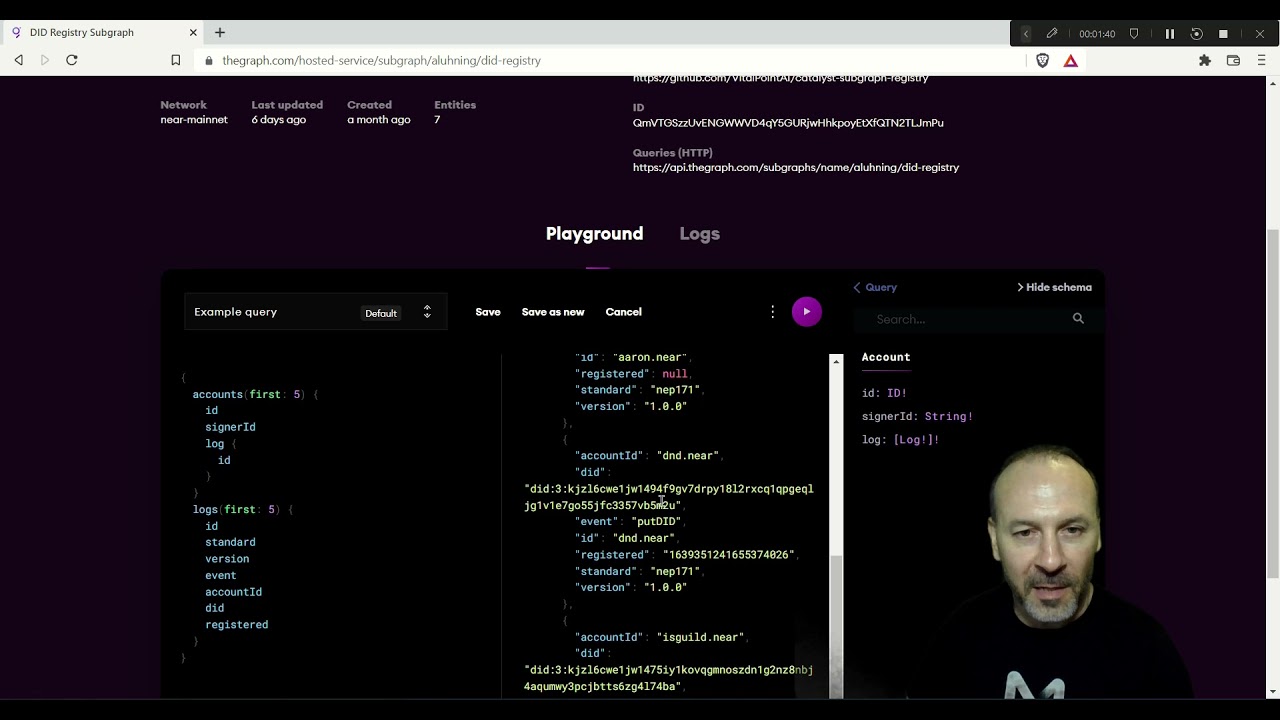Click the "1639351241655374026" registered value

point(728,555)
